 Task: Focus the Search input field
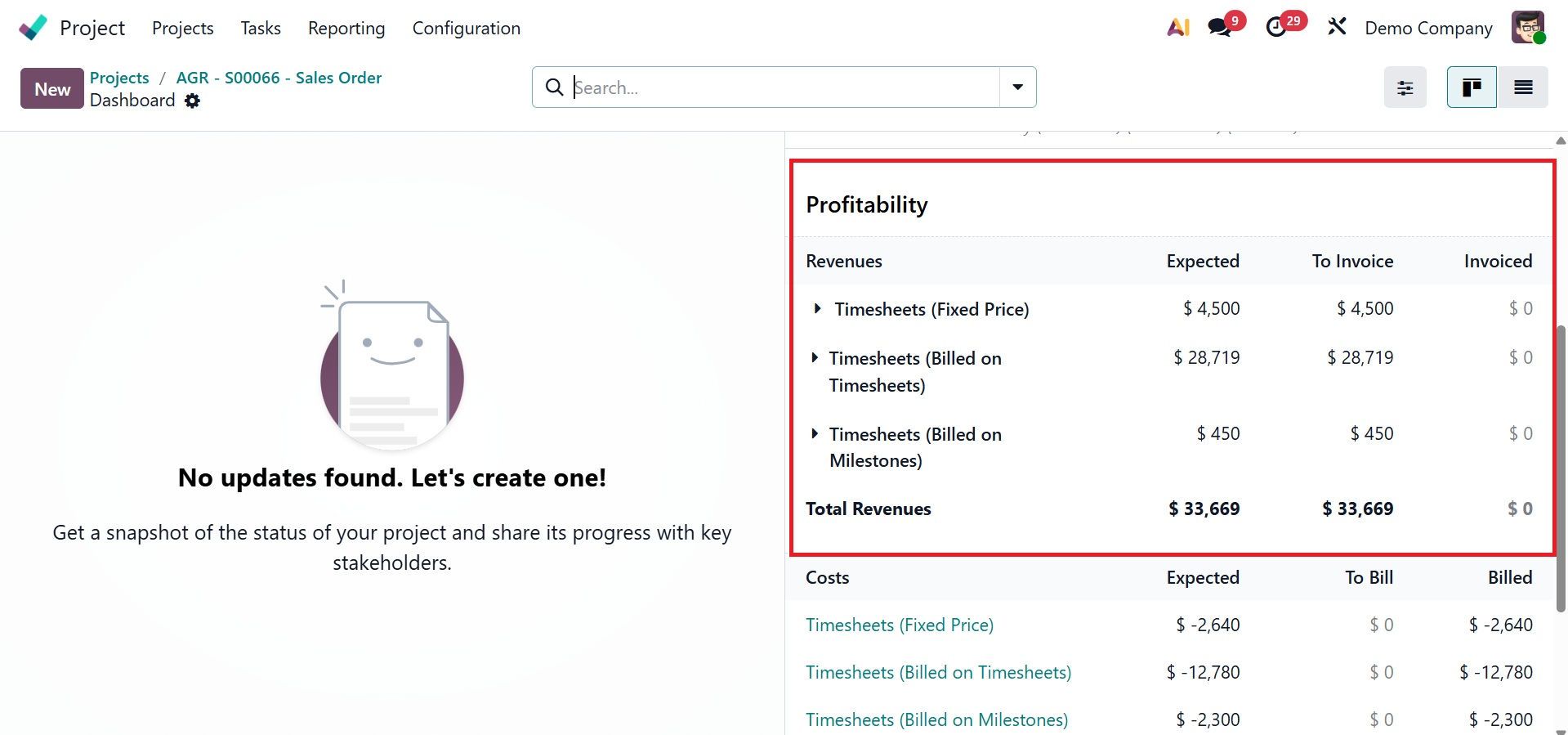click(784, 87)
